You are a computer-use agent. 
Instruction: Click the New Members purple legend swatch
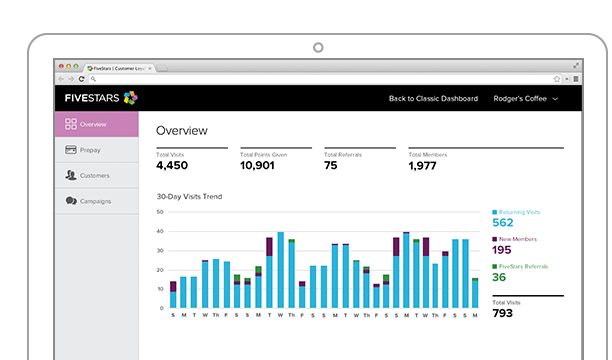495,239
